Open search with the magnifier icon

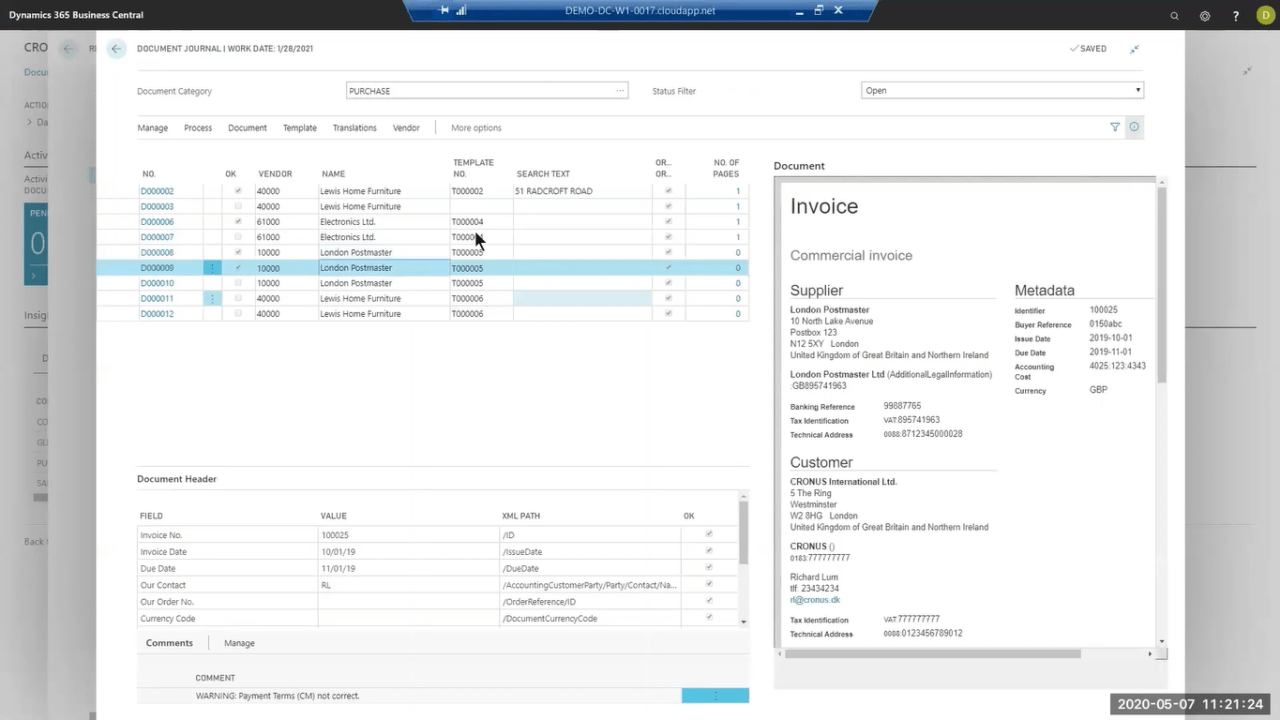[x=1174, y=16]
